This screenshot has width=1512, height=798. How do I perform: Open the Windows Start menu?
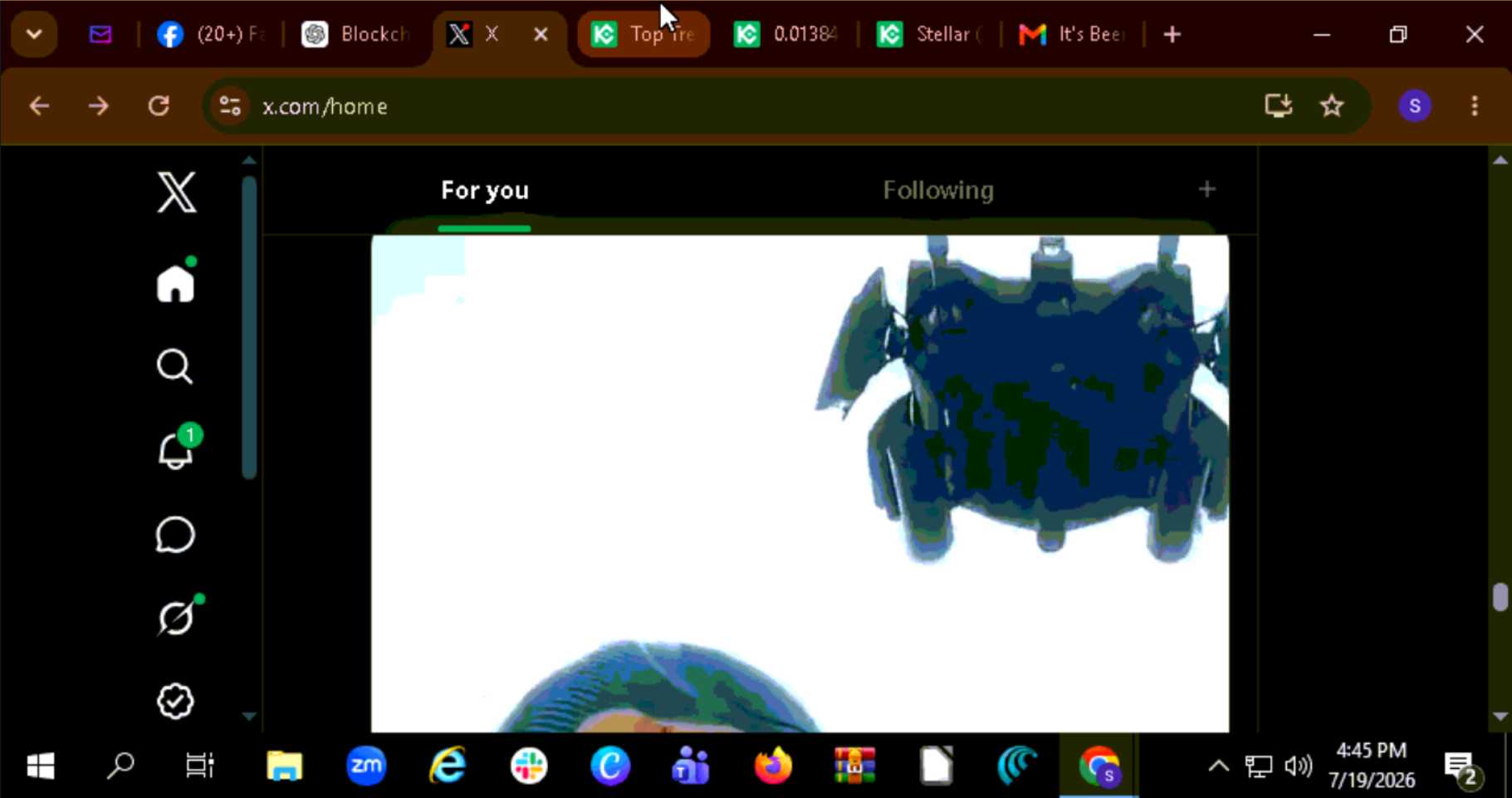[41, 766]
